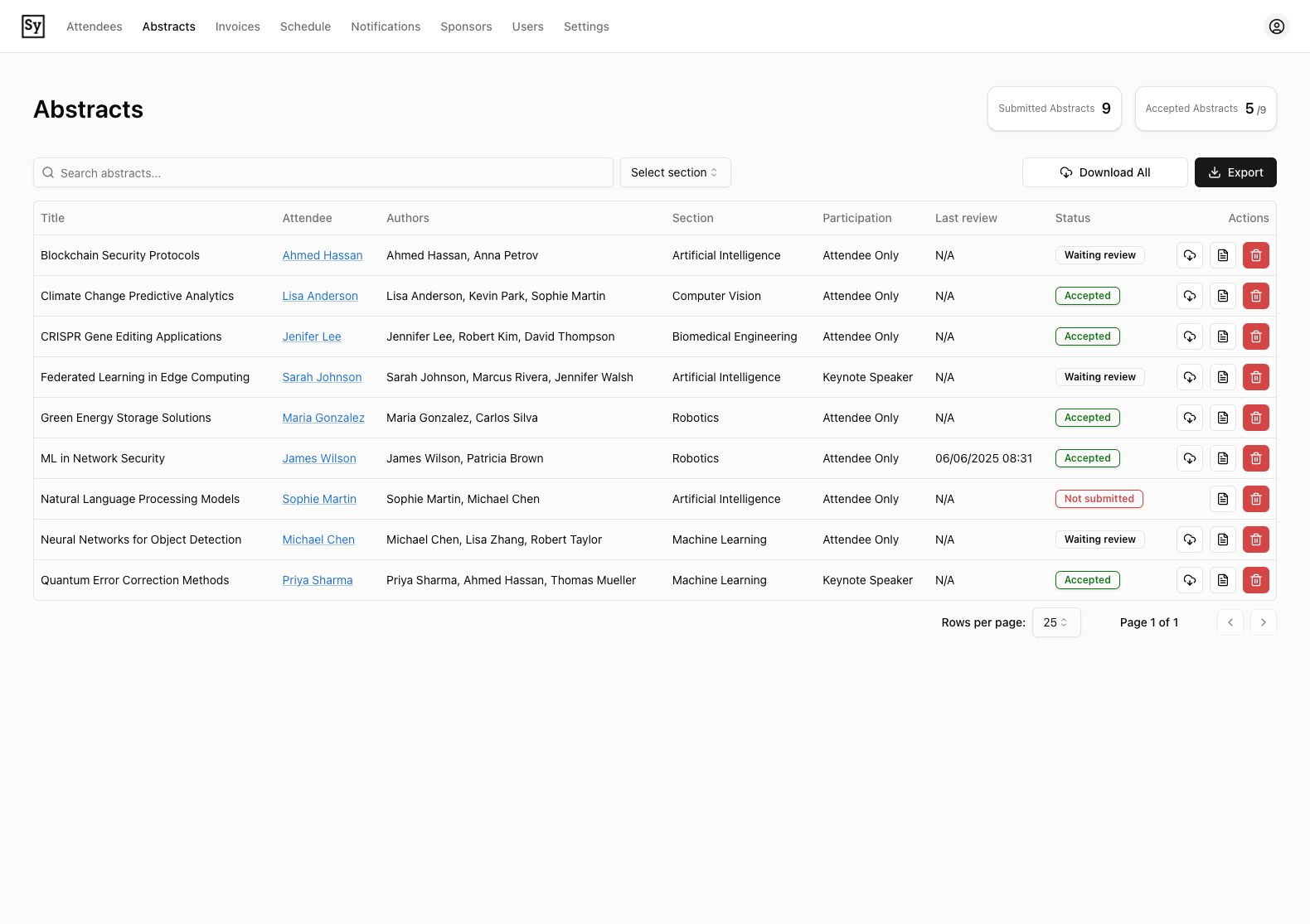The width and height of the screenshot is (1310, 924).
Task: Open the Sponsors navigation item
Action: coord(466,27)
